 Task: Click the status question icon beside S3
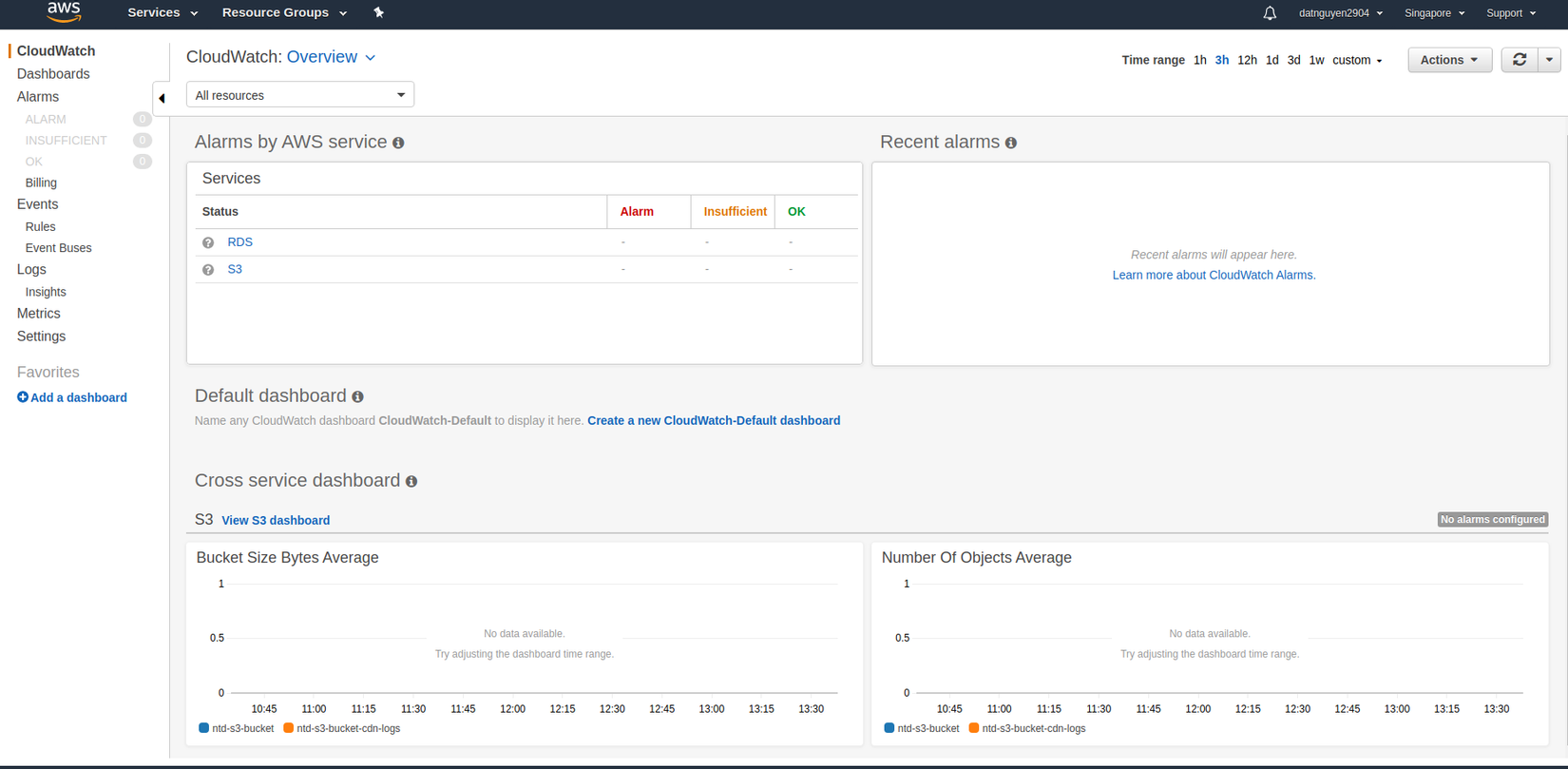(208, 270)
